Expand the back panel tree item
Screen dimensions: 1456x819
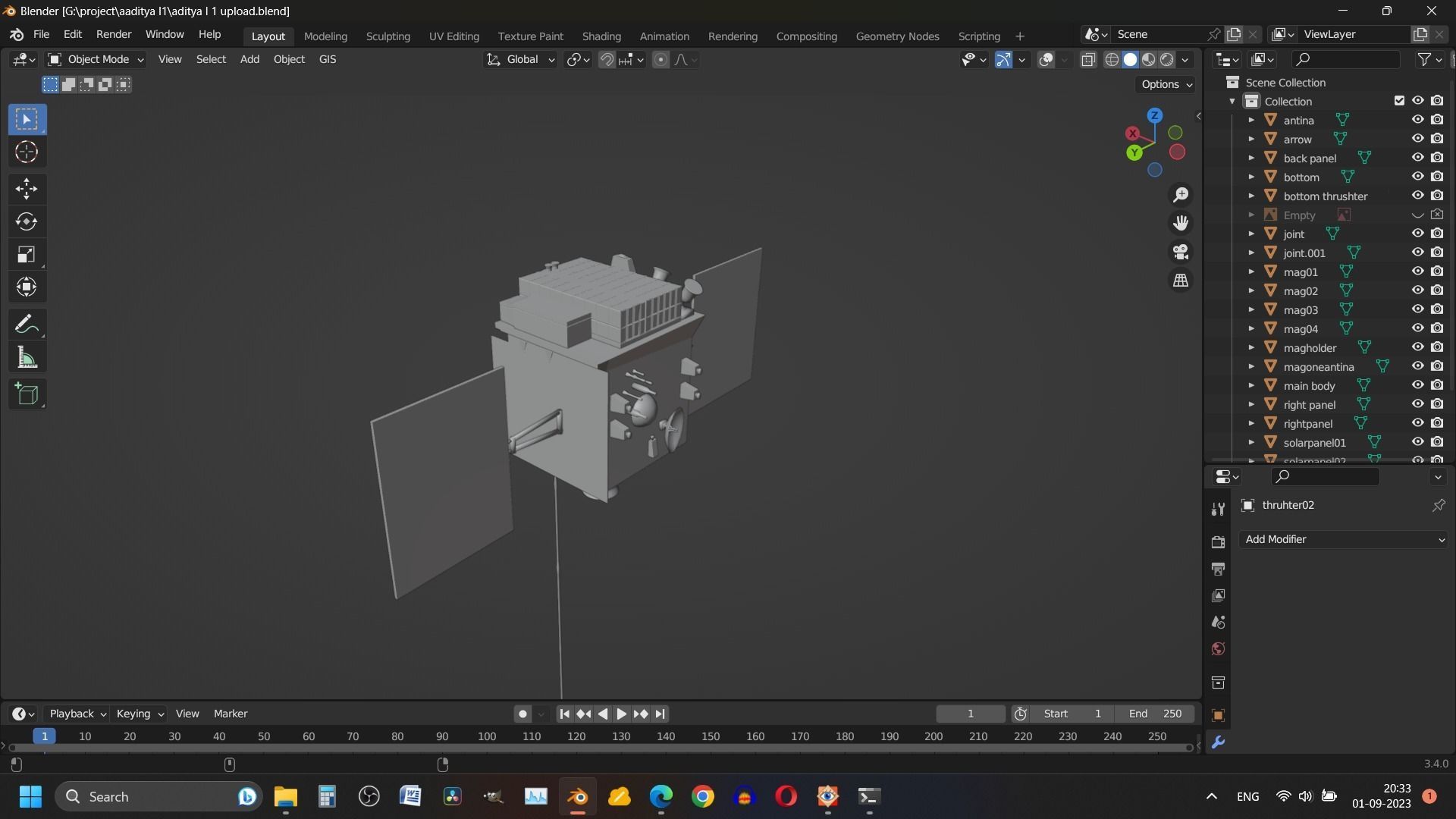pos(1251,158)
